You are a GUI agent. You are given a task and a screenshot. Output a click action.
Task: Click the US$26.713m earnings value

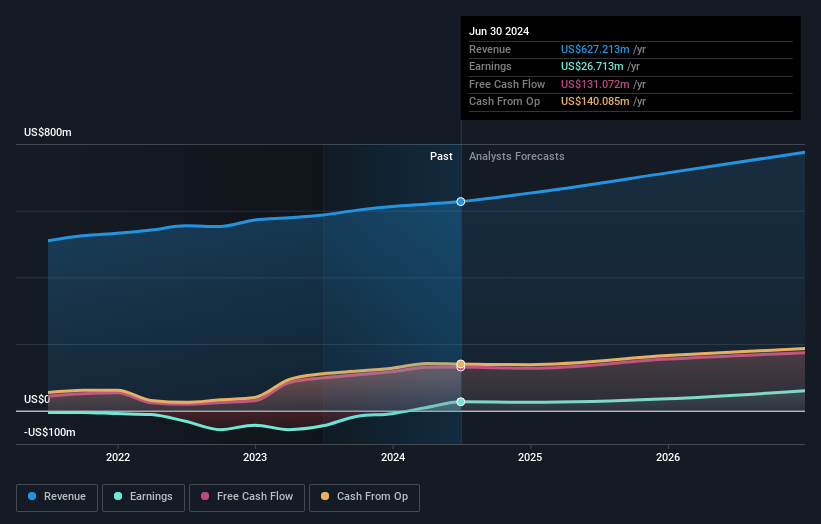[592, 66]
